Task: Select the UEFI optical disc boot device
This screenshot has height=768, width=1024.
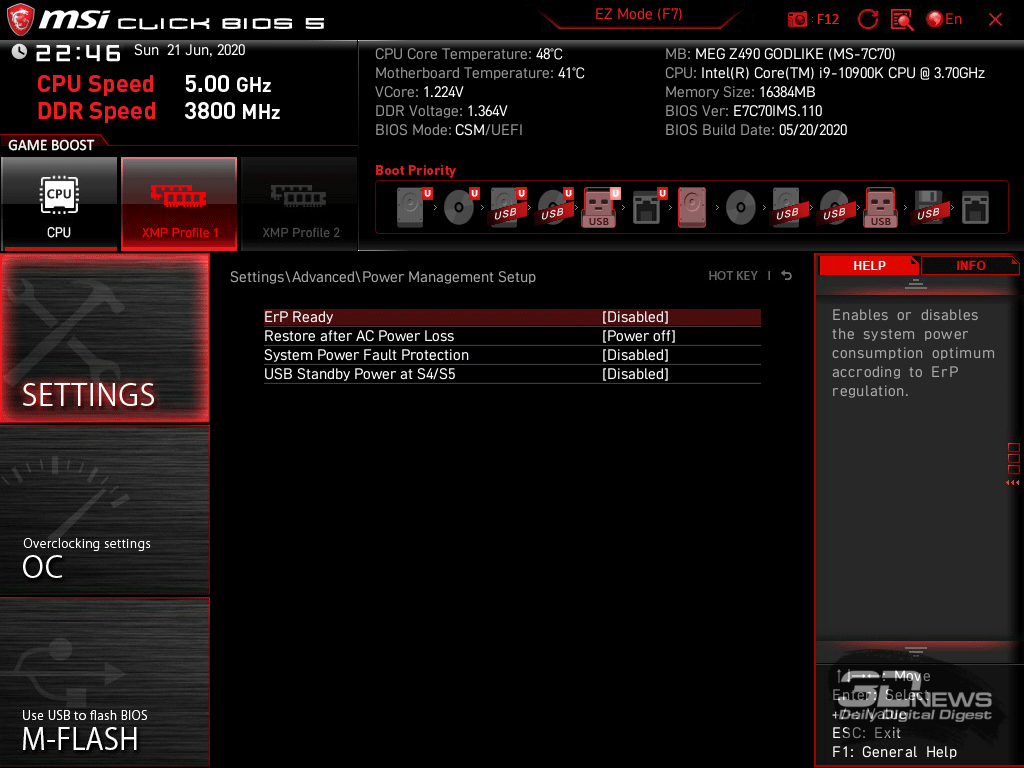Action: pyautogui.click(x=460, y=208)
